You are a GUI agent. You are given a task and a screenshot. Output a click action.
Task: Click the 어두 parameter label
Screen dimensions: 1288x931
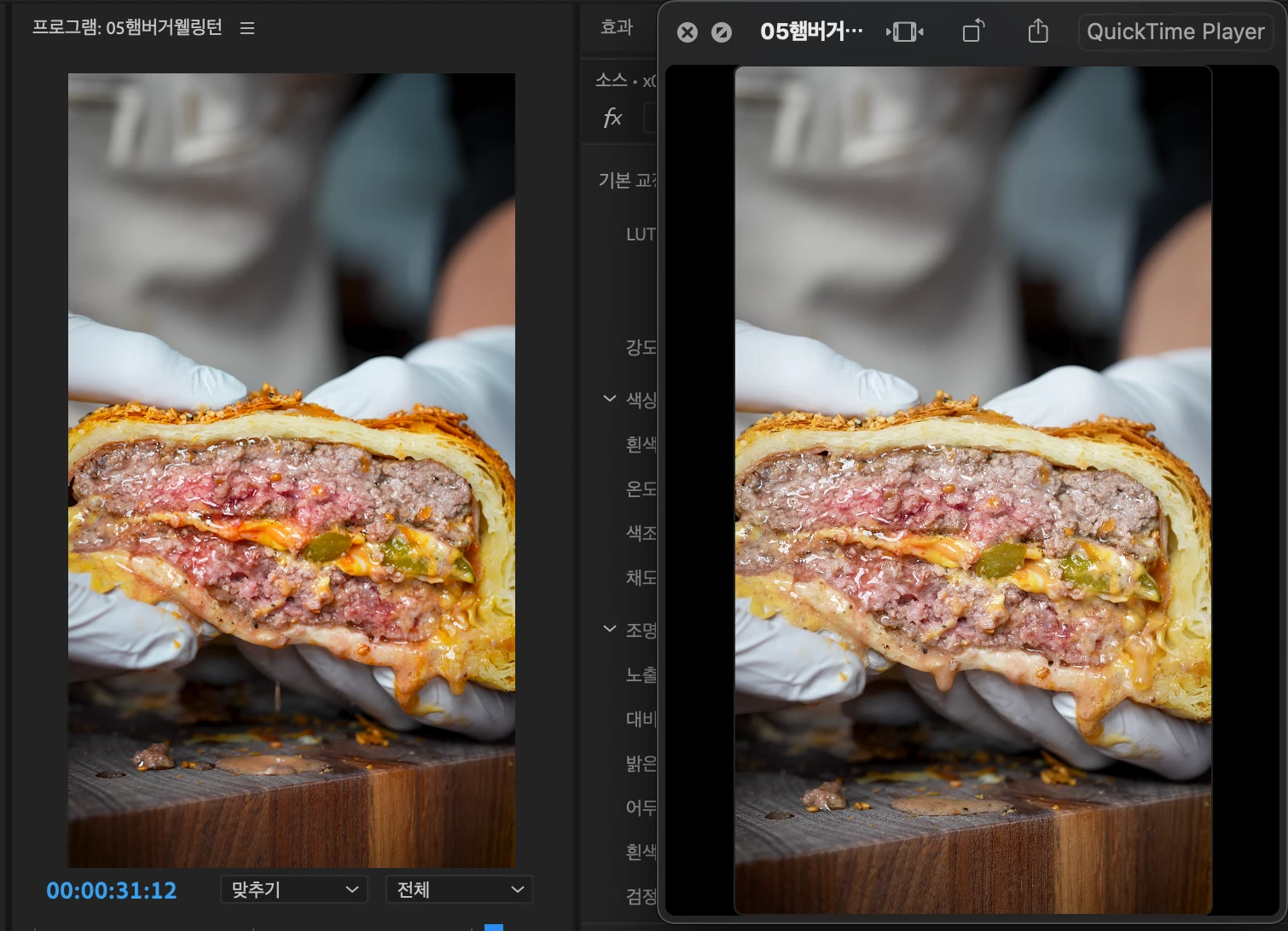tap(641, 807)
